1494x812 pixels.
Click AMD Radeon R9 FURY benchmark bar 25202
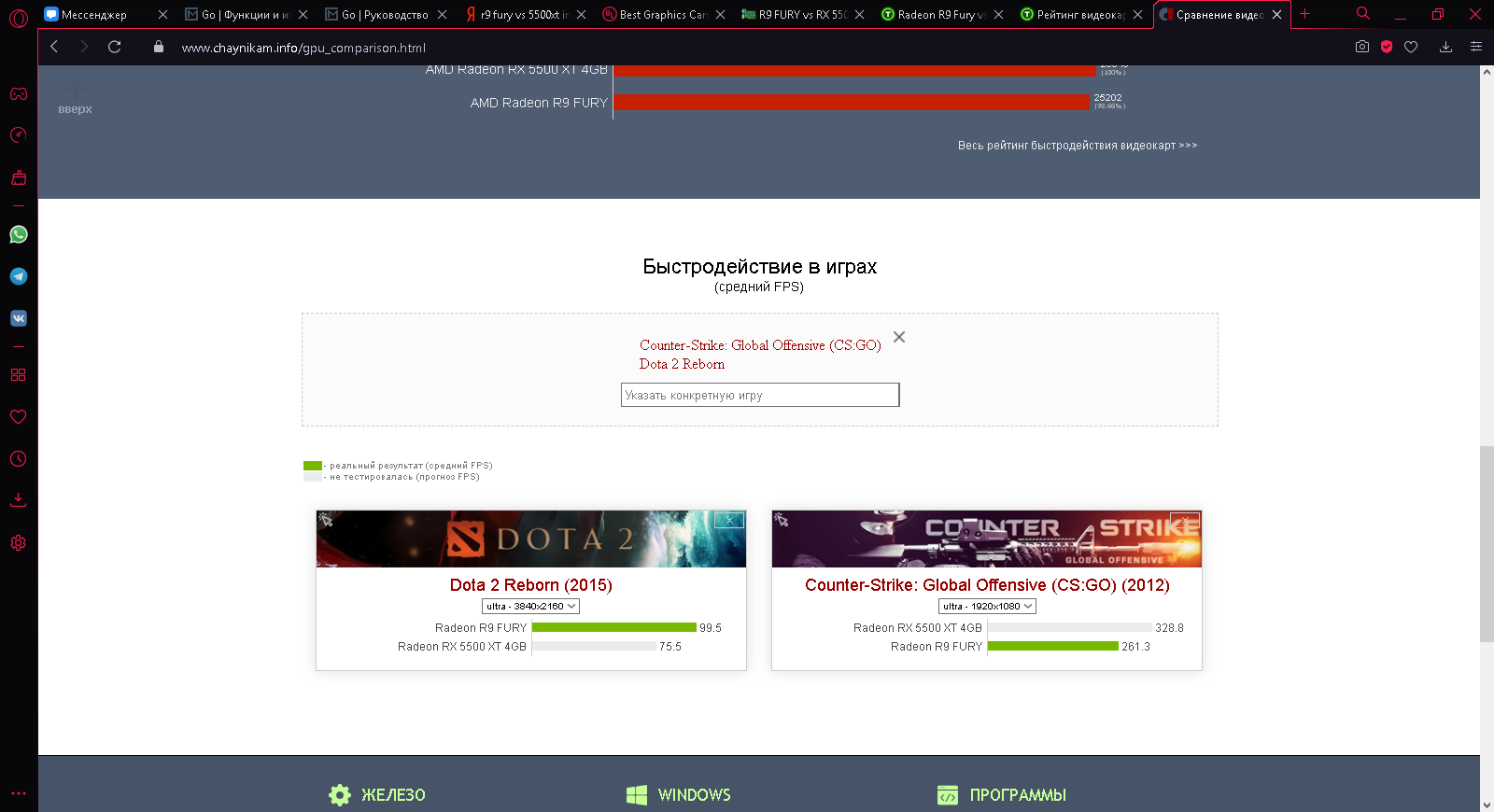pos(852,102)
